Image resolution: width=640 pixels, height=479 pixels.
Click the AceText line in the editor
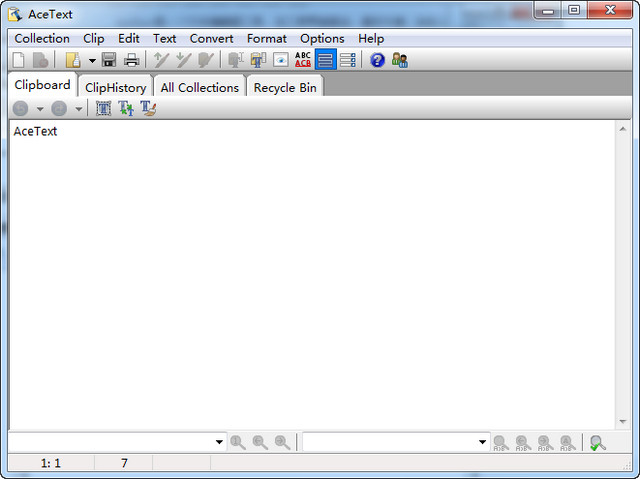click(x=36, y=131)
